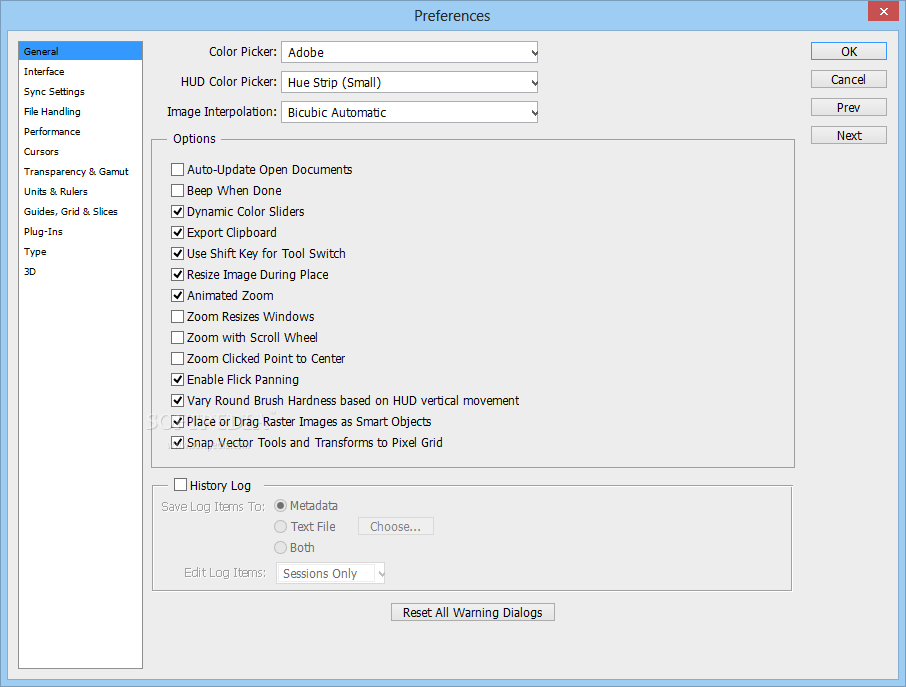Select the 3D preferences category

80,272
